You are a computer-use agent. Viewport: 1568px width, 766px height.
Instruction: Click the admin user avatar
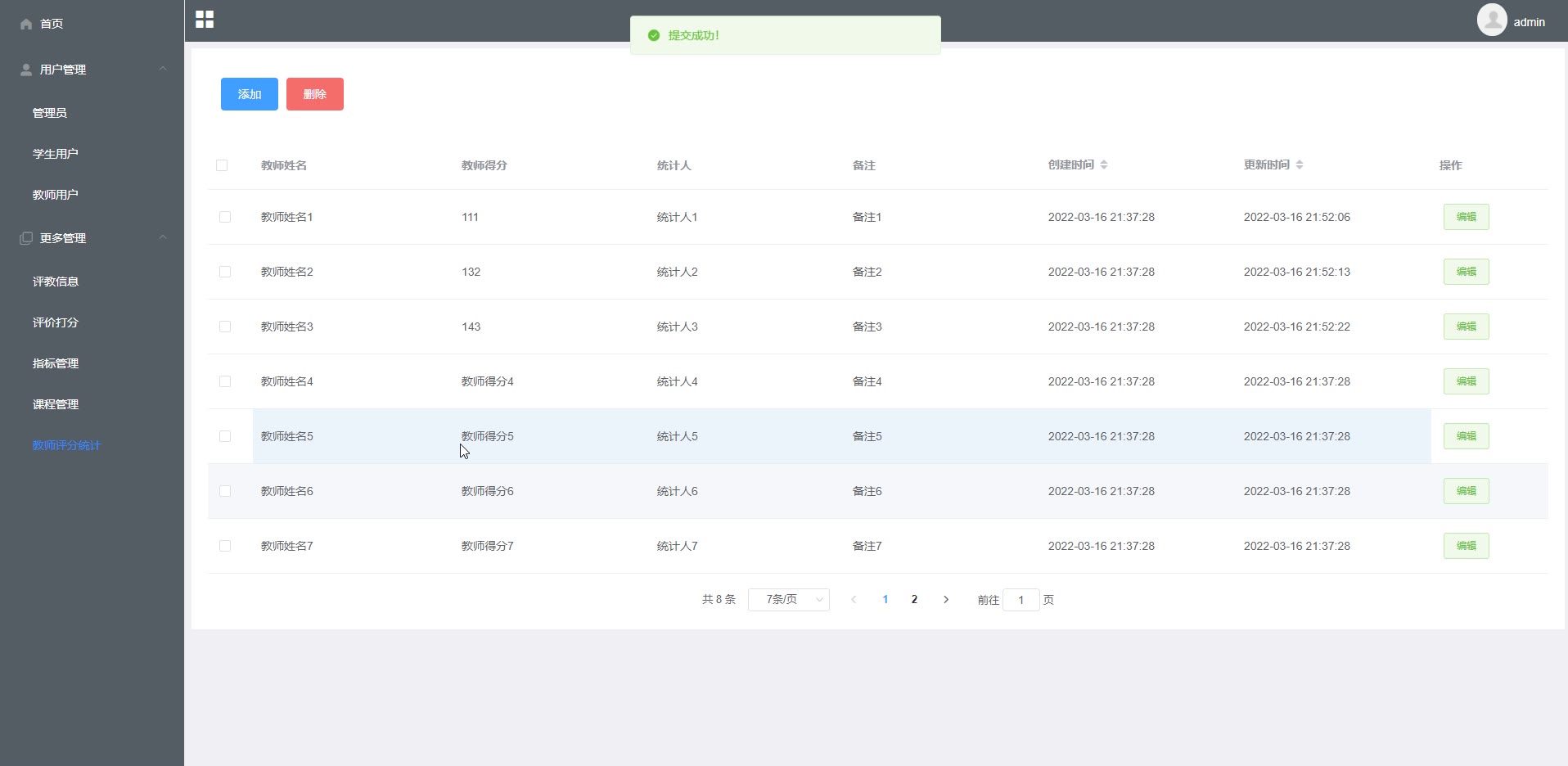click(1491, 20)
